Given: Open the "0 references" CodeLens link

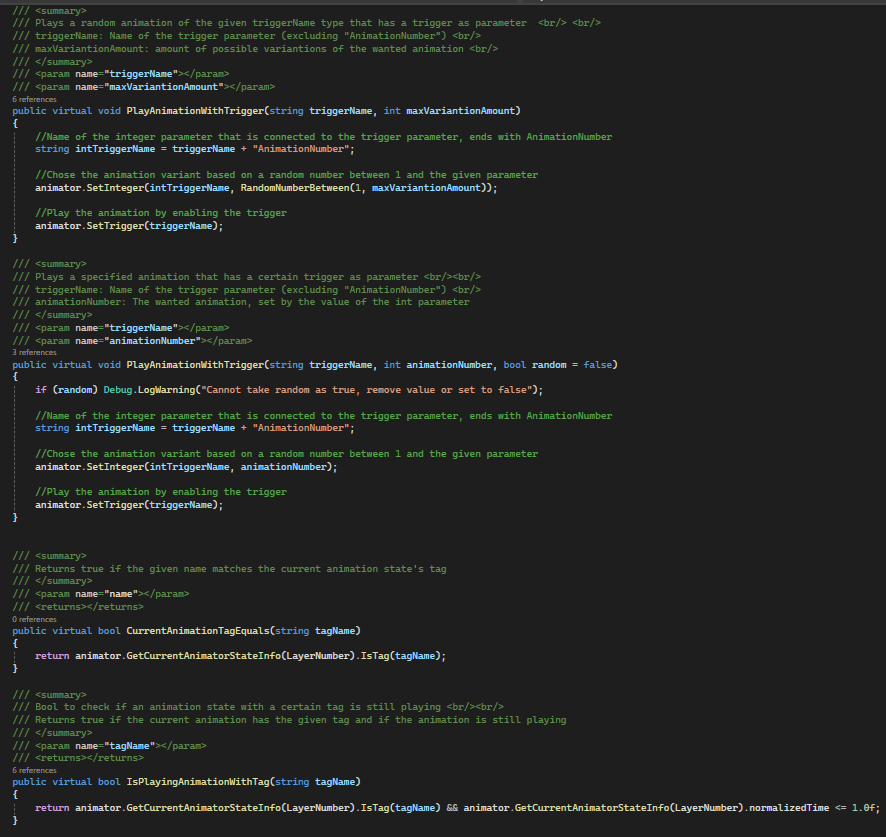Looking at the screenshot, I should (x=34, y=619).
